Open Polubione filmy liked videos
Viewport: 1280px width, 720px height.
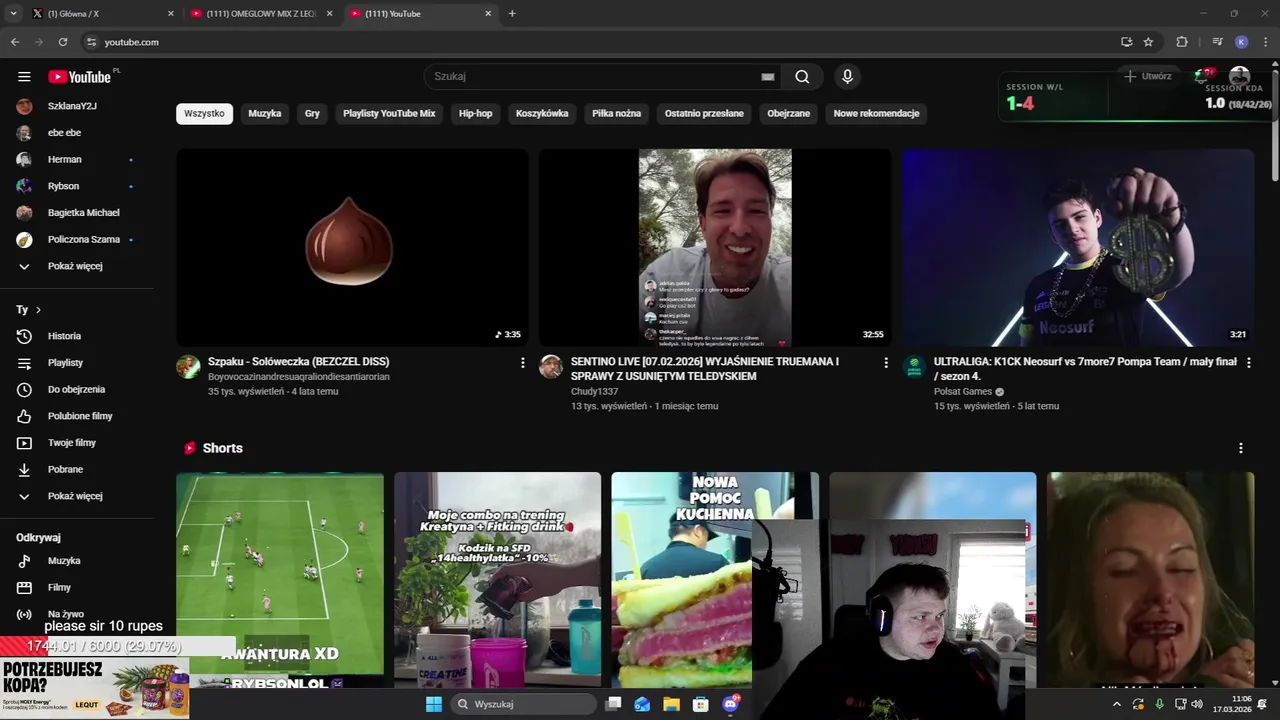click(80, 416)
